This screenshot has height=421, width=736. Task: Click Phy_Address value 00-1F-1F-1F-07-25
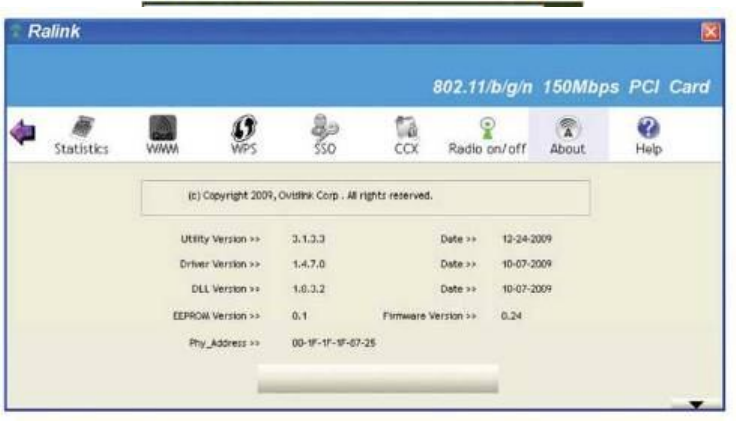point(334,343)
